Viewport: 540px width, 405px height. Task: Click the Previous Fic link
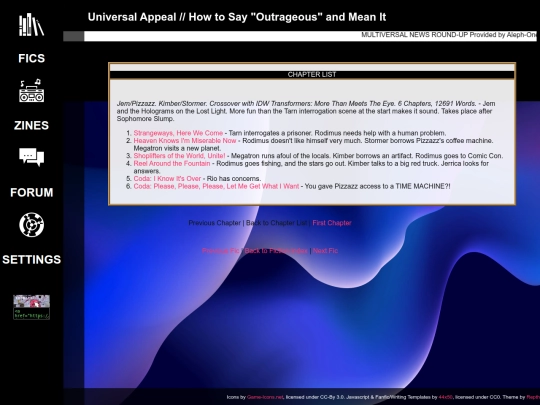[220, 251]
